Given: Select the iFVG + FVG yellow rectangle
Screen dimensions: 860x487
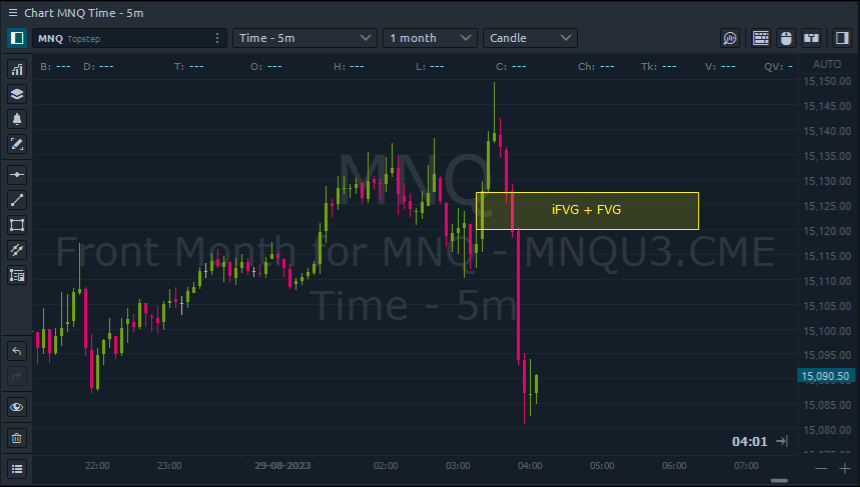Looking at the screenshot, I should (x=587, y=211).
